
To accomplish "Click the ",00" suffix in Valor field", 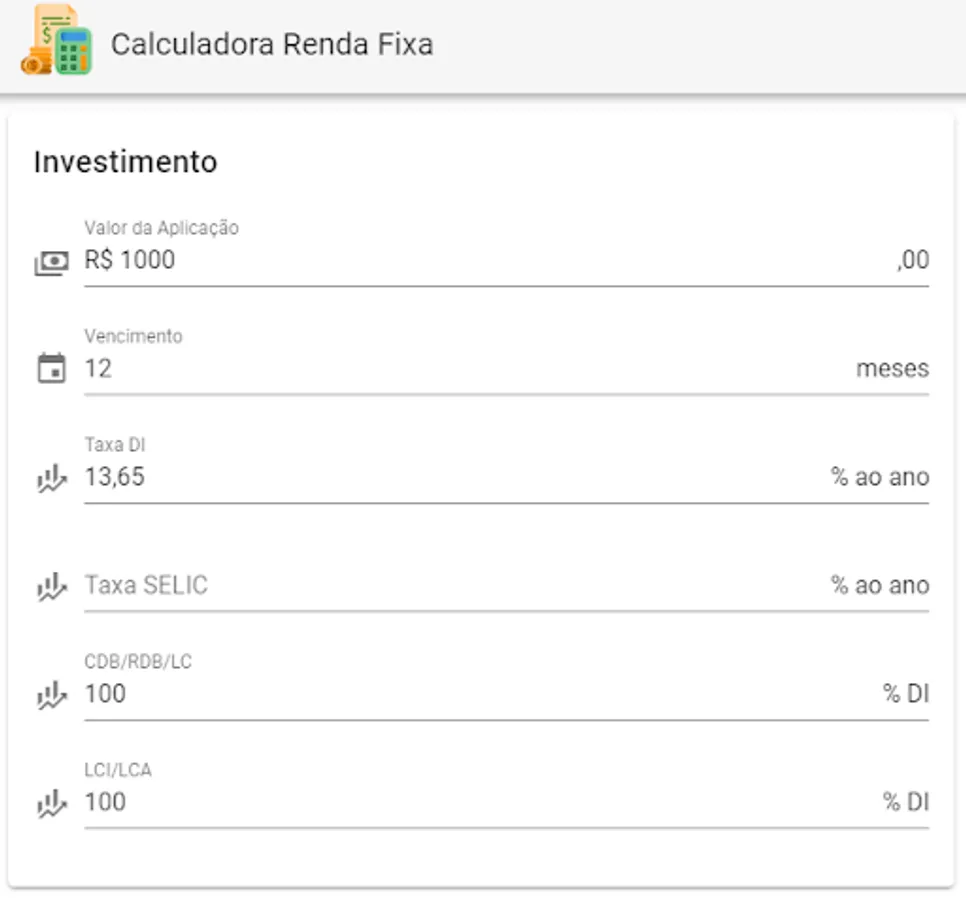I will (x=912, y=261).
